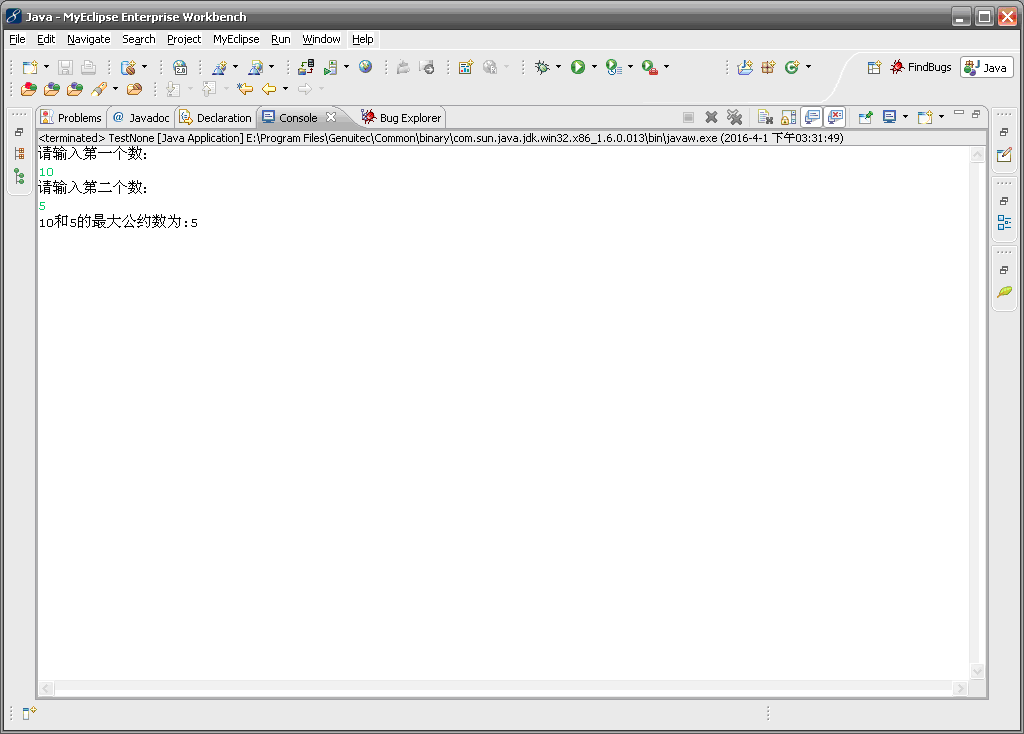1024x734 pixels.
Task: Open the Navigate menu
Action: [89, 39]
